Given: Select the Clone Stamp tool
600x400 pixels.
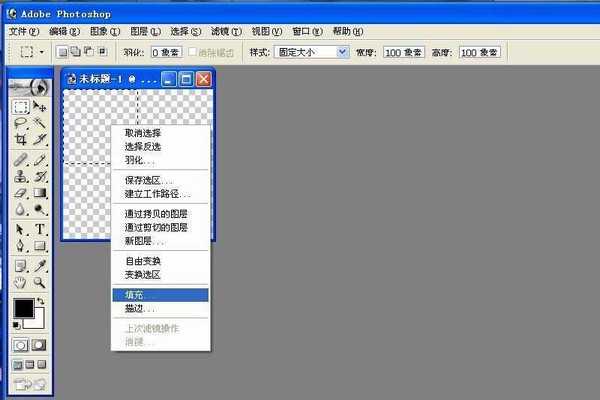Looking at the screenshot, I should (x=21, y=176).
